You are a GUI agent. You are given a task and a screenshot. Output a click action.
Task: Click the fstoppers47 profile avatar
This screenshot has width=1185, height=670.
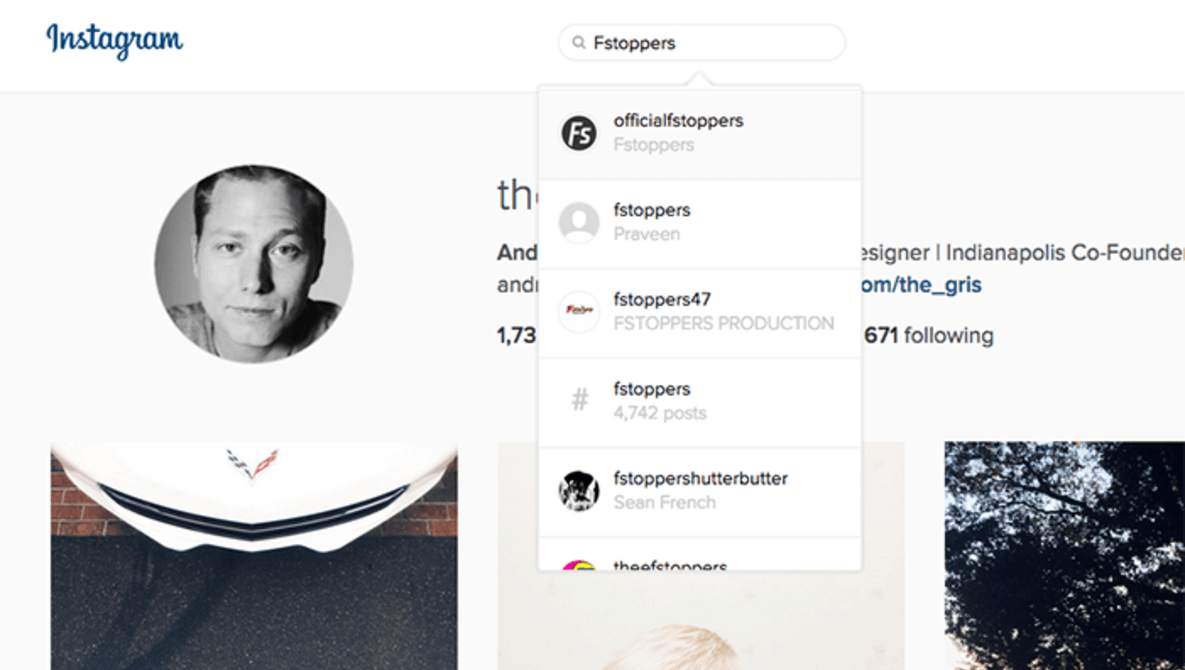pos(579,311)
